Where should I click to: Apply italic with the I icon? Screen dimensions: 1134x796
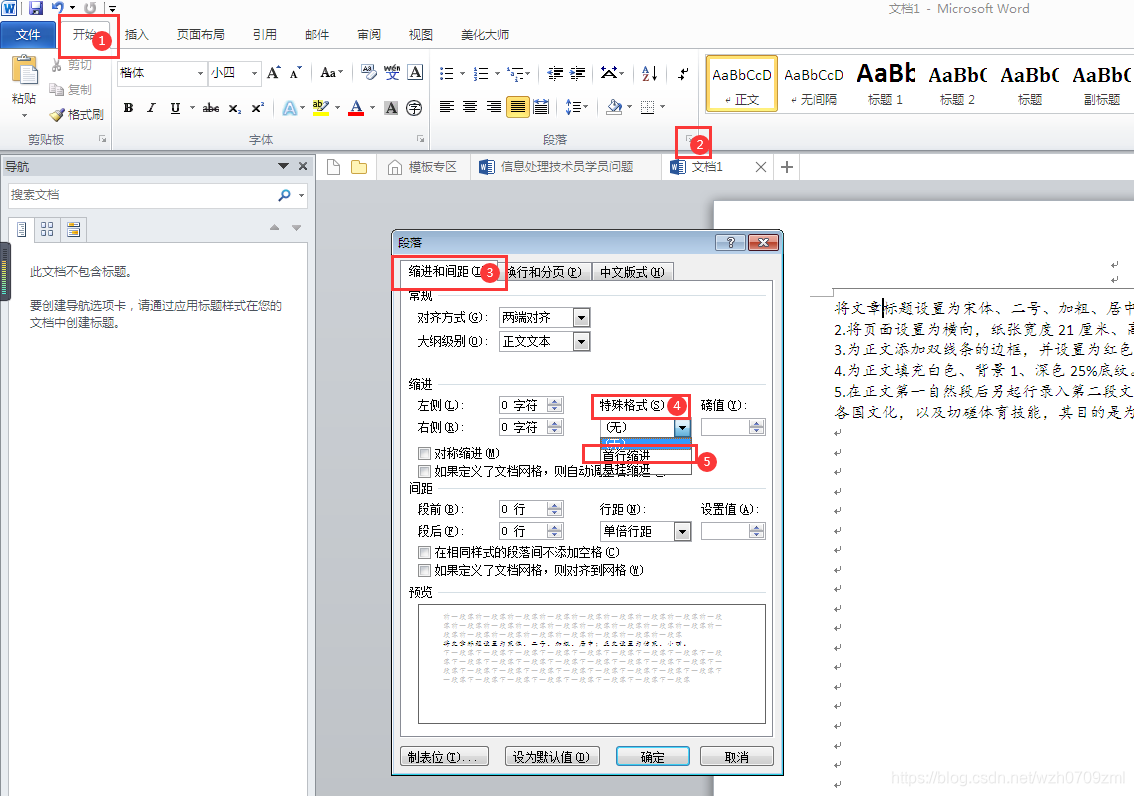(151, 108)
